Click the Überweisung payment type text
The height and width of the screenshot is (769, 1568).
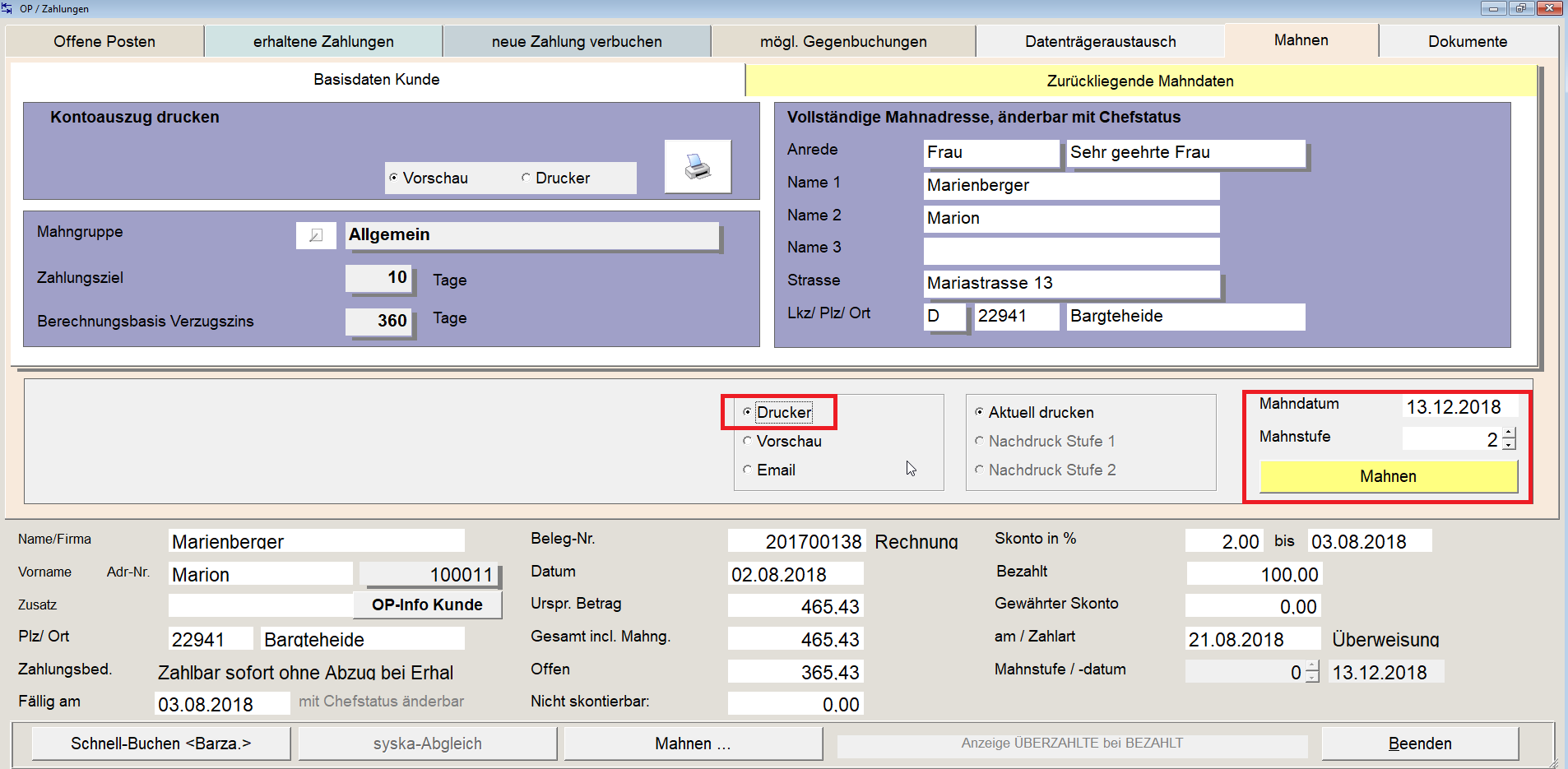tap(1385, 639)
